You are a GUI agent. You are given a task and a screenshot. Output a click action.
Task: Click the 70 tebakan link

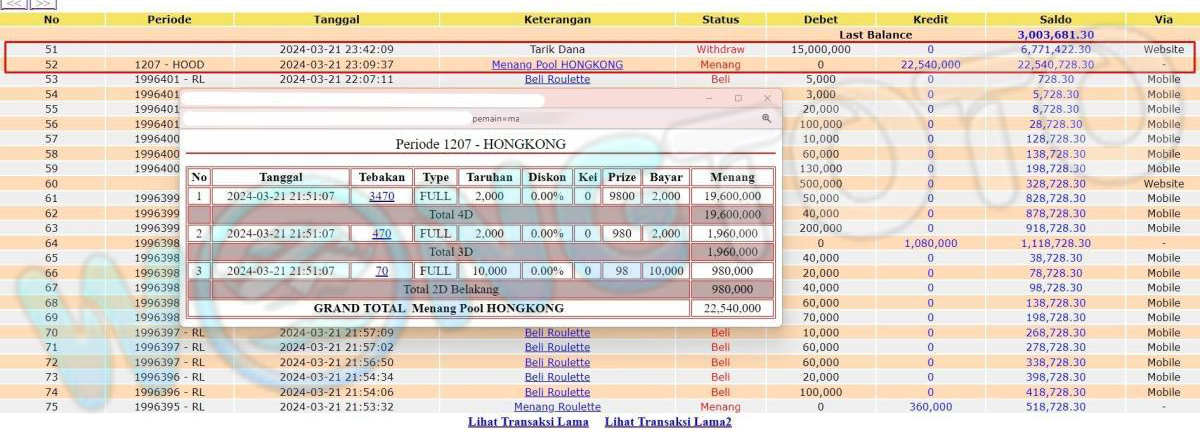pyautogui.click(x=381, y=271)
